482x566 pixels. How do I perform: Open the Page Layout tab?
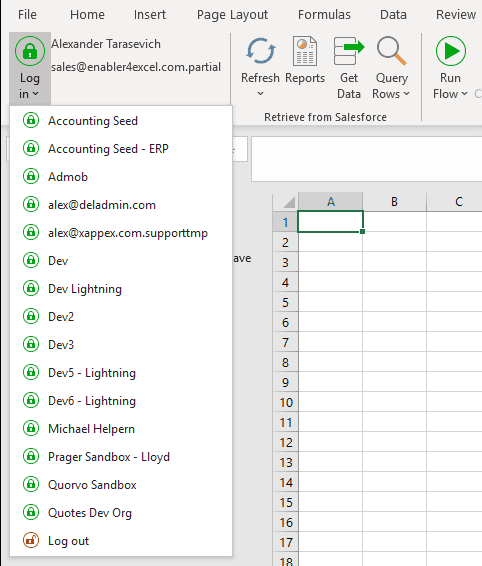coord(232,15)
